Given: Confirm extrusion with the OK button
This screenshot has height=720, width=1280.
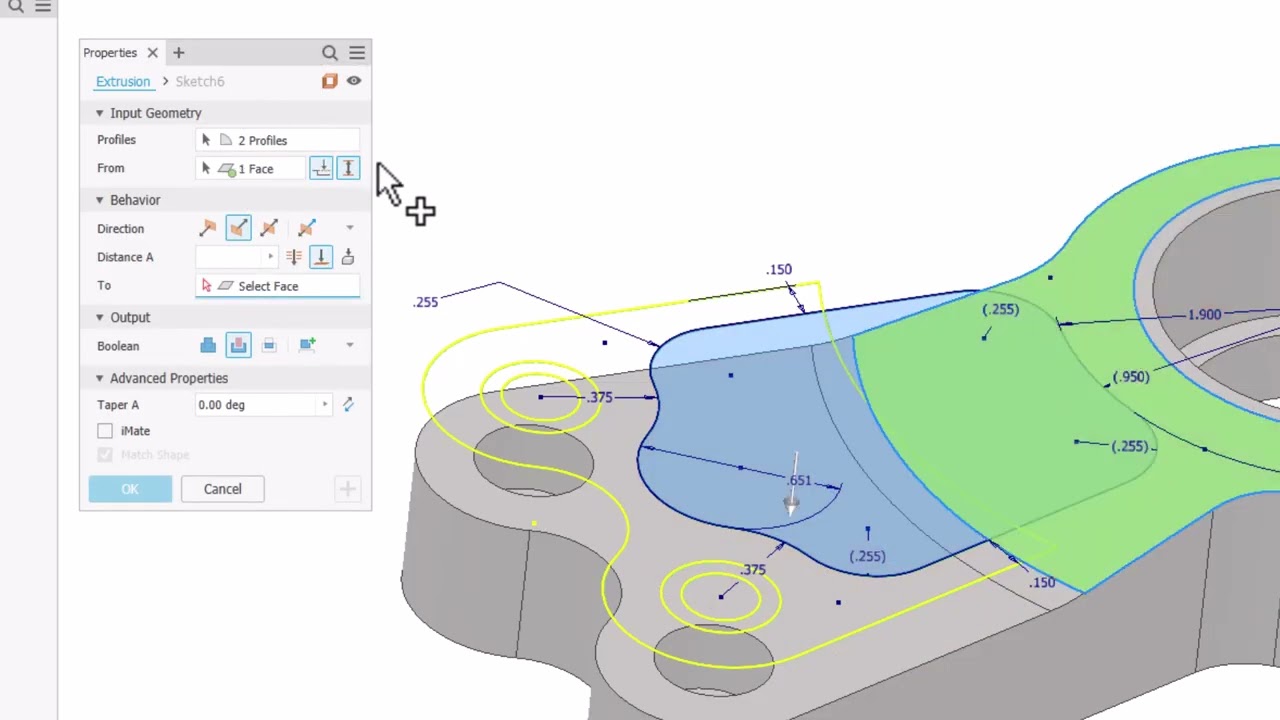Looking at the screenshot, I should (x=130, y=489).
